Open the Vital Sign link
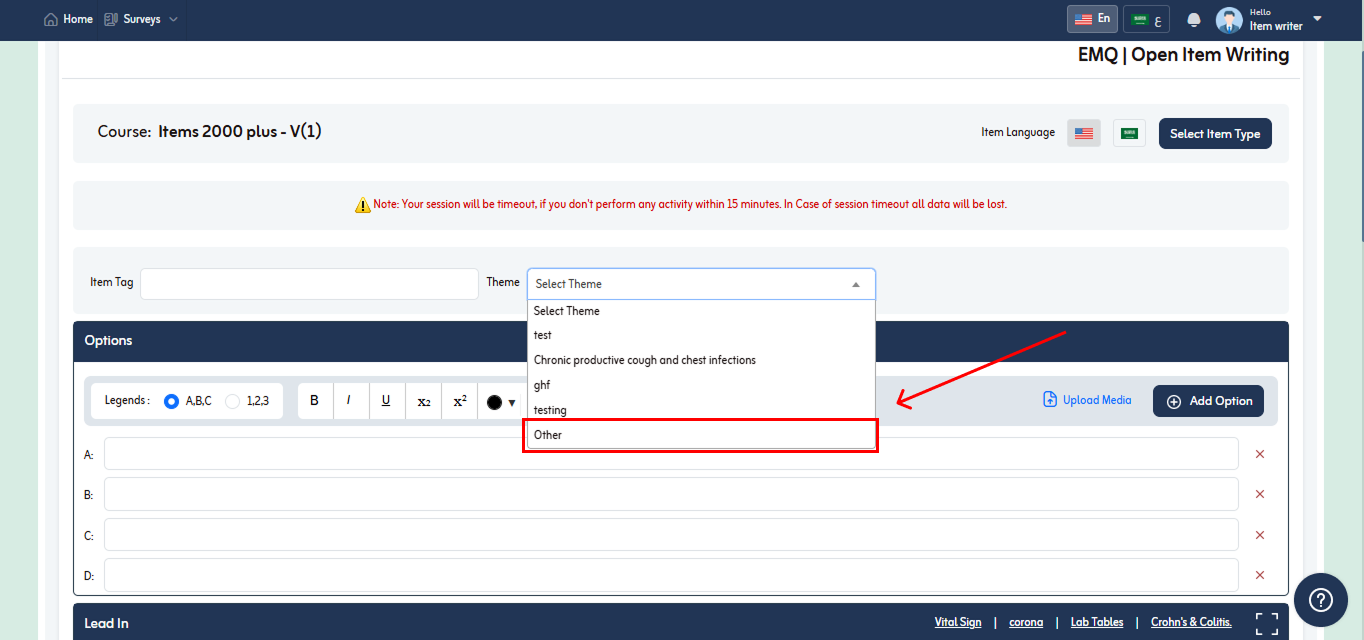The width and height of the screenshot is (1364, 640). pyautogui.click(x=958, y=622)
